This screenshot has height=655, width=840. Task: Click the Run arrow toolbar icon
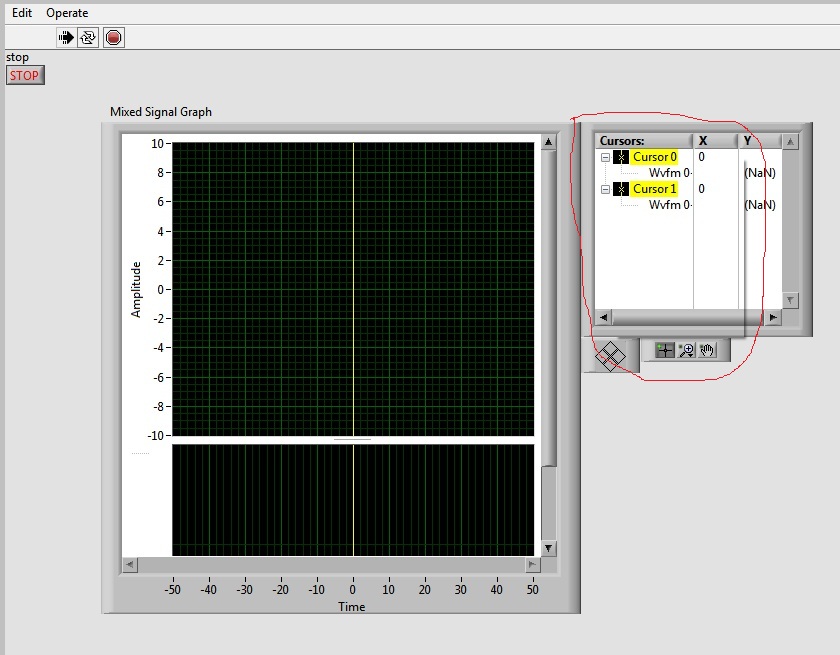(x=66, y=37)
